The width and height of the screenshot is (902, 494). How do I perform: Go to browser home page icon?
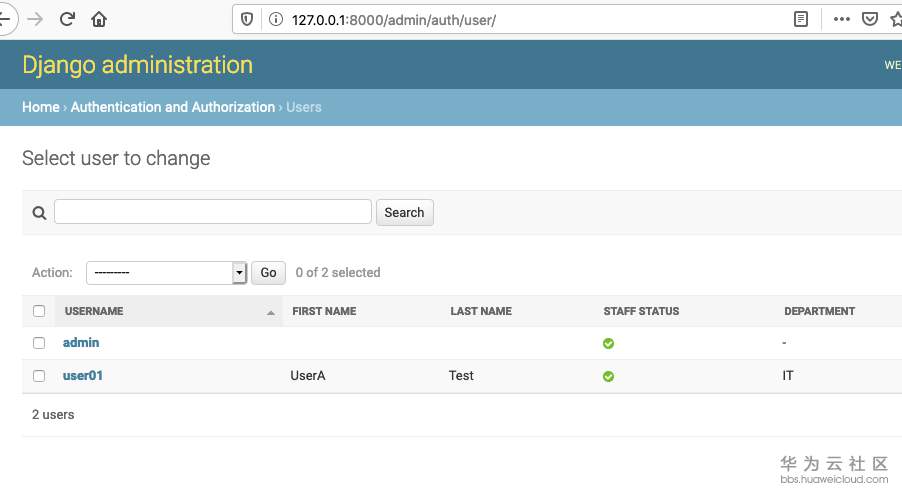click(99, 20)
